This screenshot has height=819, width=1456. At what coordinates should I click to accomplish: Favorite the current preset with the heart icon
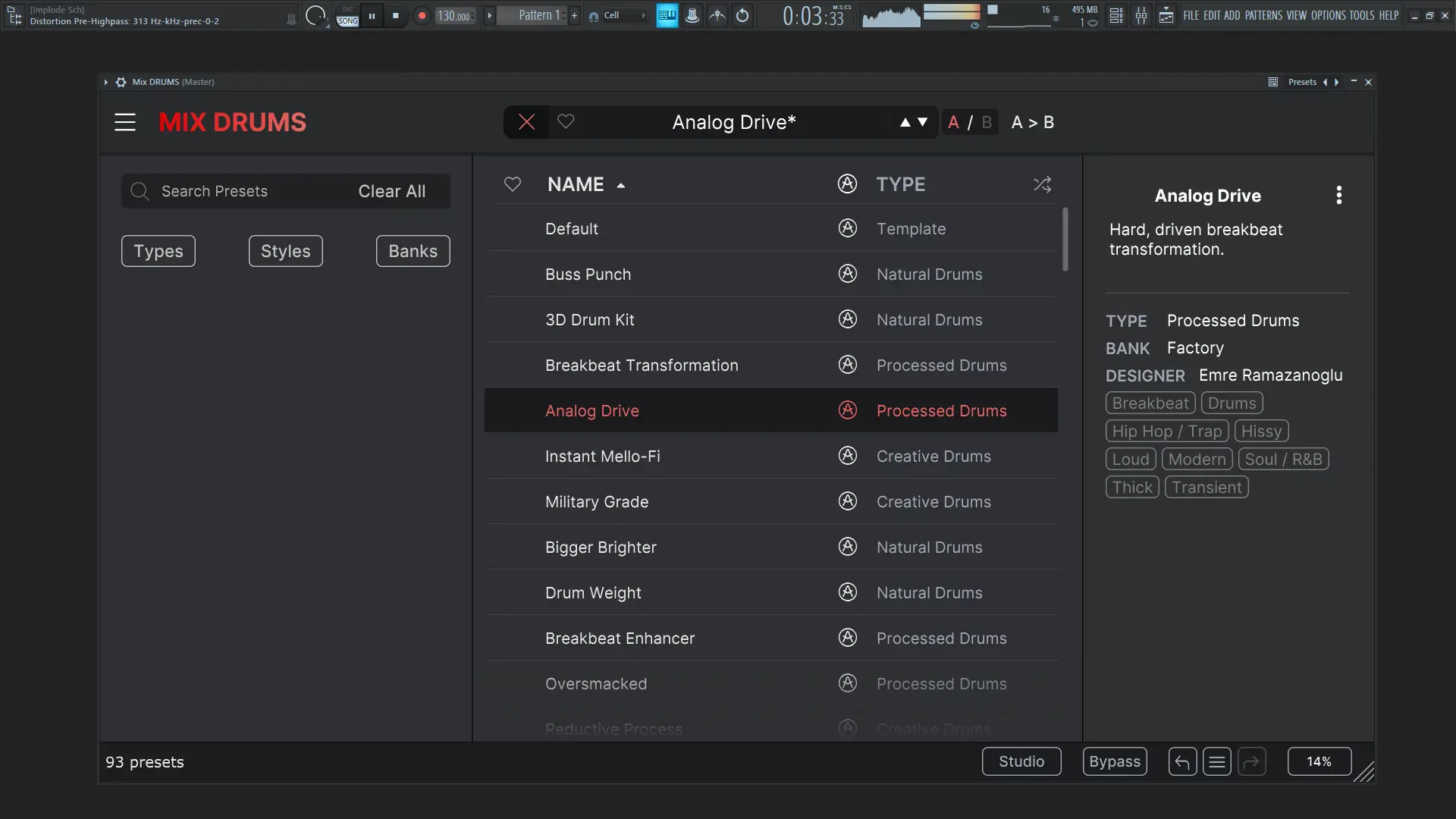(x=566, y=122)
